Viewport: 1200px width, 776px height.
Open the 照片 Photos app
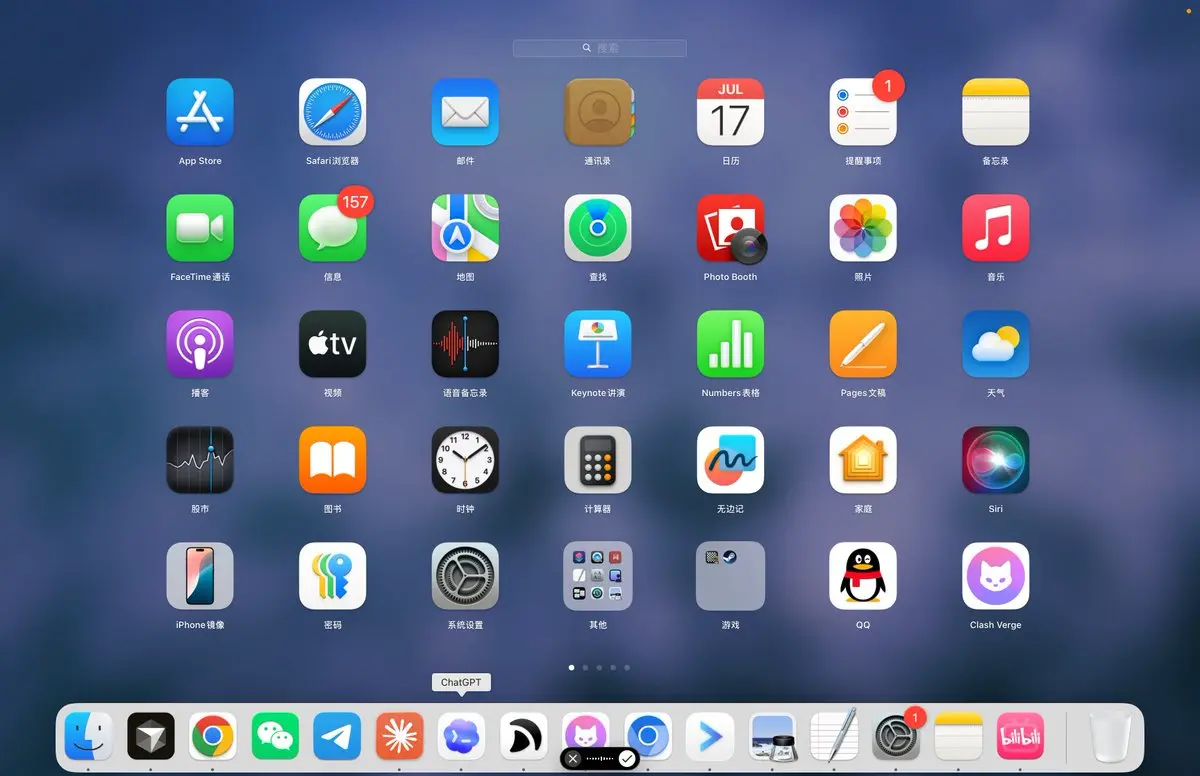pyautogui.click(x=863, y=228)
